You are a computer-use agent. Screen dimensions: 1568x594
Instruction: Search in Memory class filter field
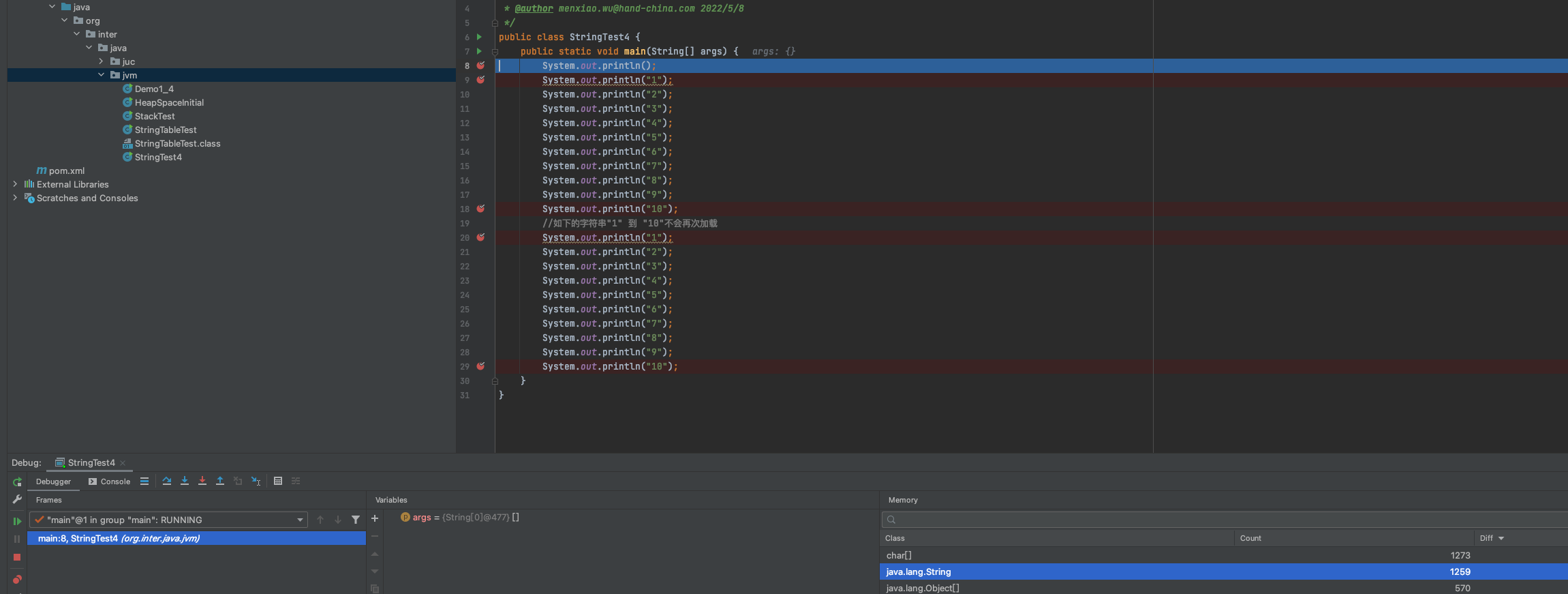click(x=1225, y=520)
